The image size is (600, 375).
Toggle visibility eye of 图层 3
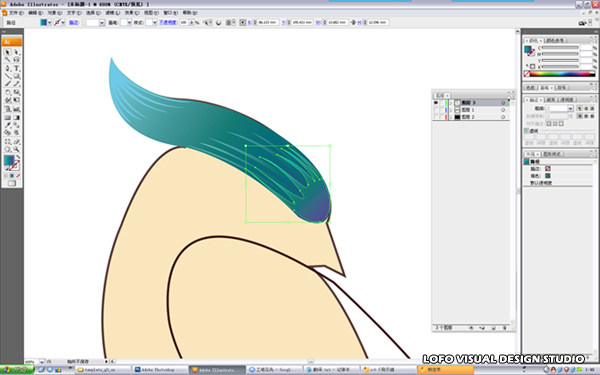pos(436,103)
